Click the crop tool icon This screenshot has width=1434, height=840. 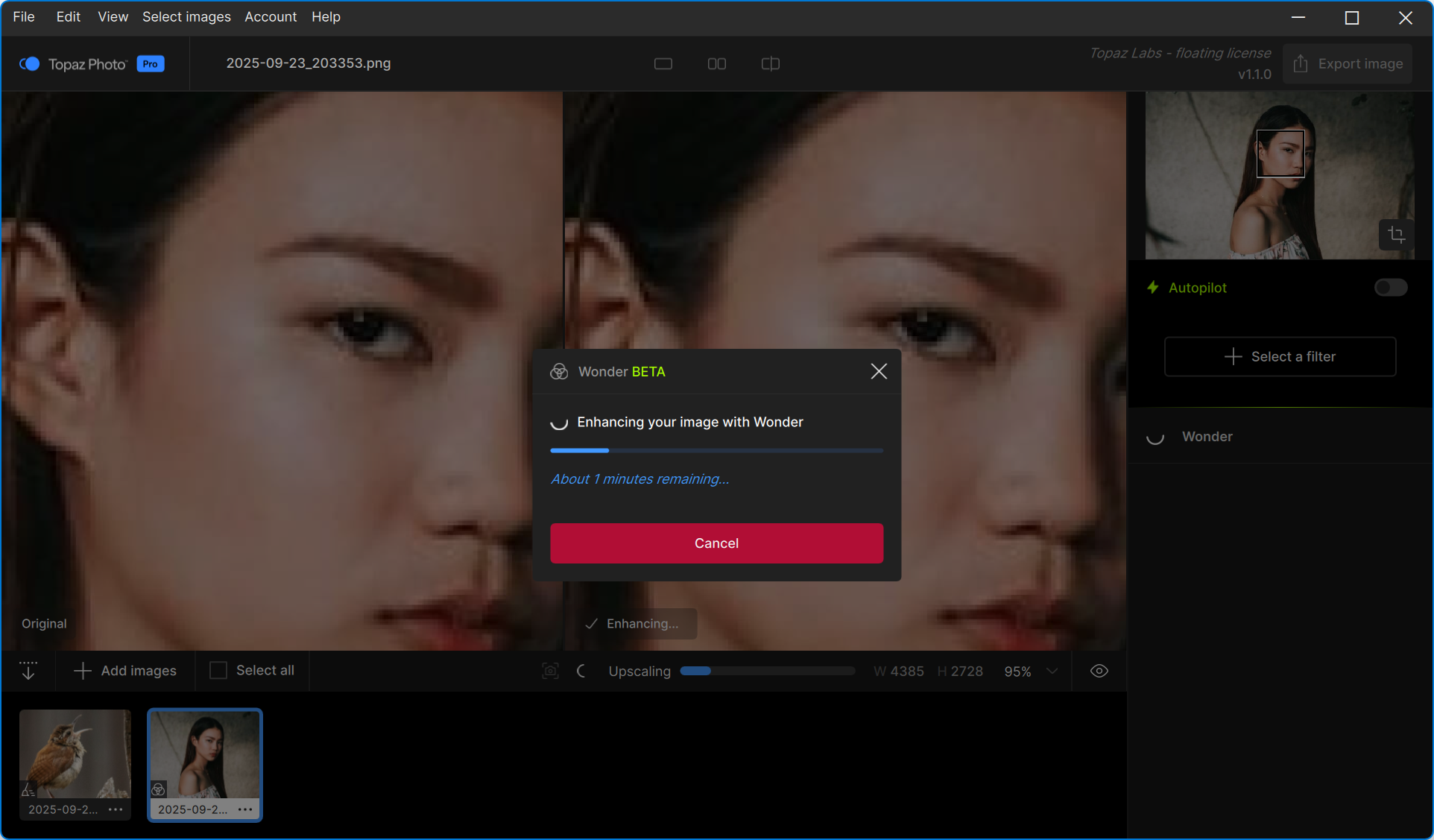(1396, 235)
